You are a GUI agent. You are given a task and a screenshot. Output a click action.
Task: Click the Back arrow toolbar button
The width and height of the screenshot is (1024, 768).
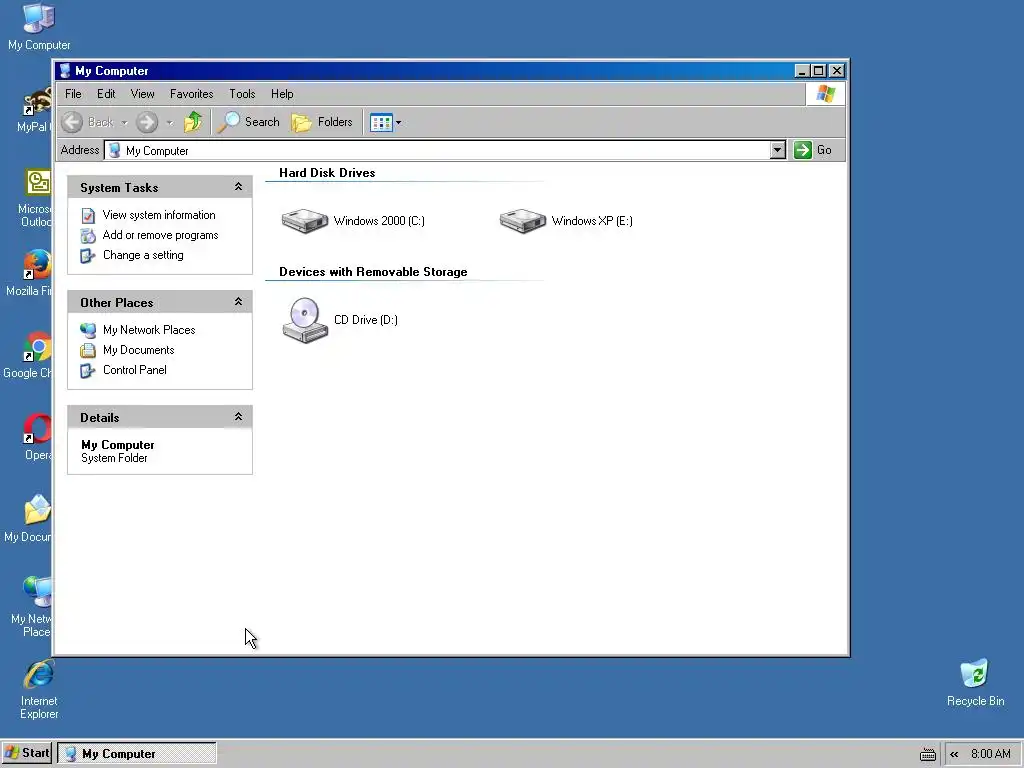72,122
